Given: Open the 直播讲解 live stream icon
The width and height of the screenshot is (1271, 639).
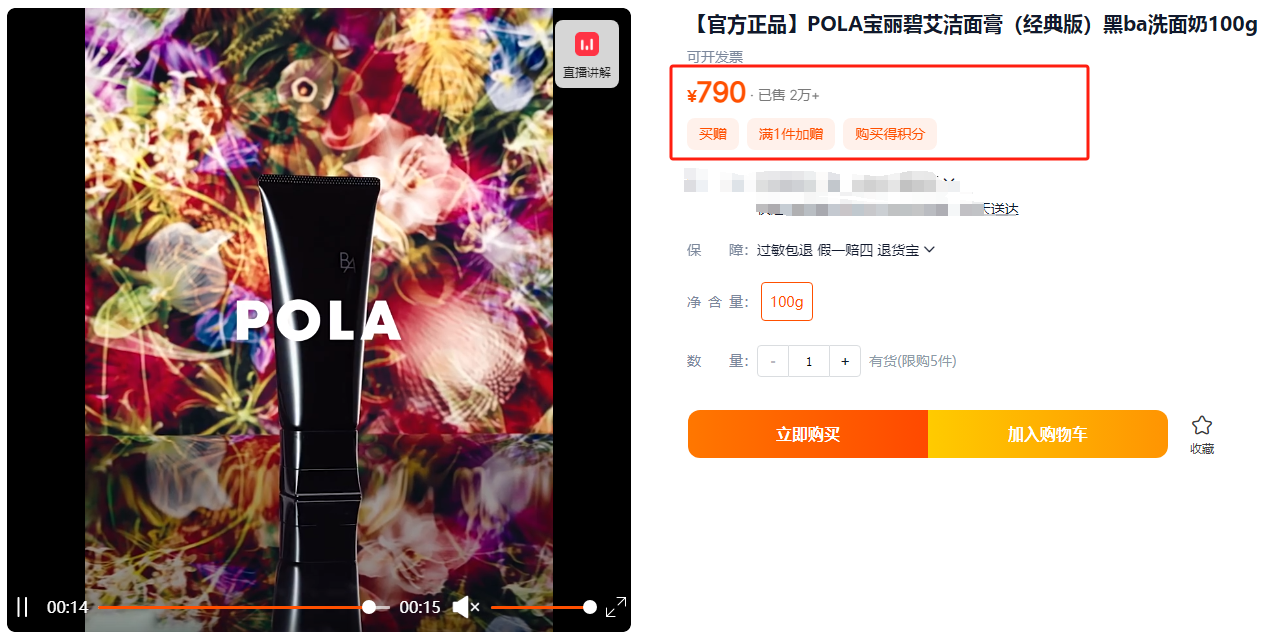Looking at the screenshot, I should coord(587,54).
